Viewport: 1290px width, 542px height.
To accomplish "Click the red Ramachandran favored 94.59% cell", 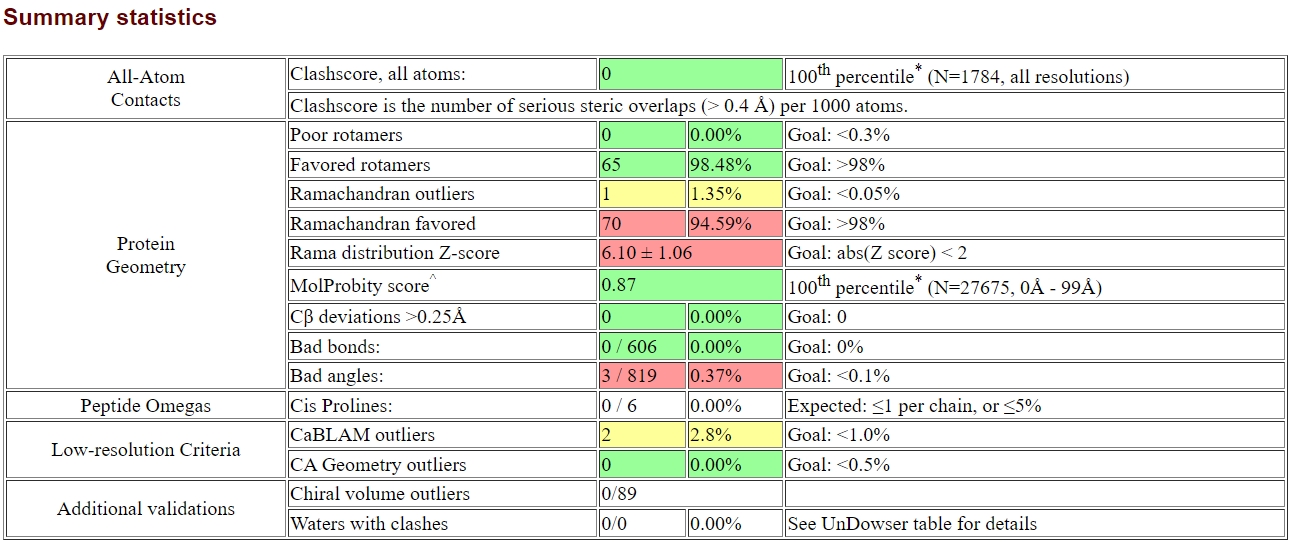I will coord(734,223).
